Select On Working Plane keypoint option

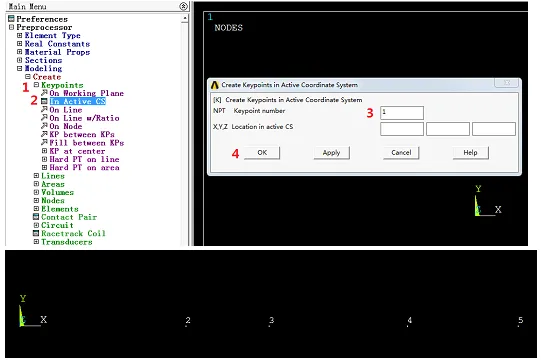(86, 93)
